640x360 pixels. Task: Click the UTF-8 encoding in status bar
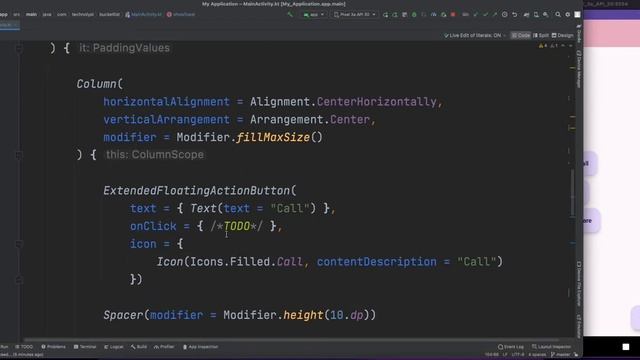pos(518,355)
